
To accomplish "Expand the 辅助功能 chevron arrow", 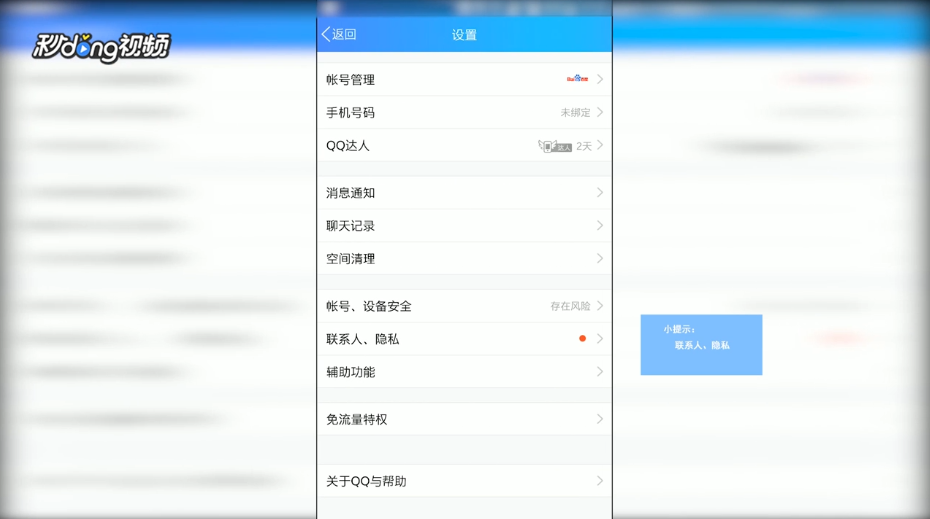I will point(600,372).
